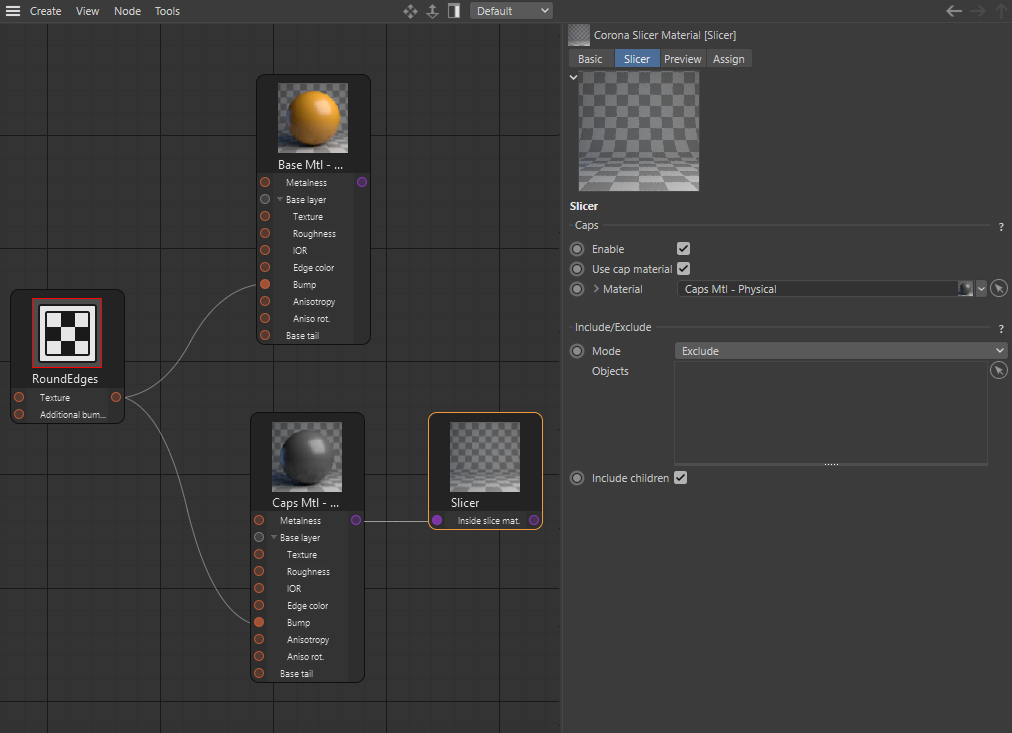The height and width of the screenshot is (733, 1012).
Task: Collapse the material preview chevron
Action: coord(573,77)
